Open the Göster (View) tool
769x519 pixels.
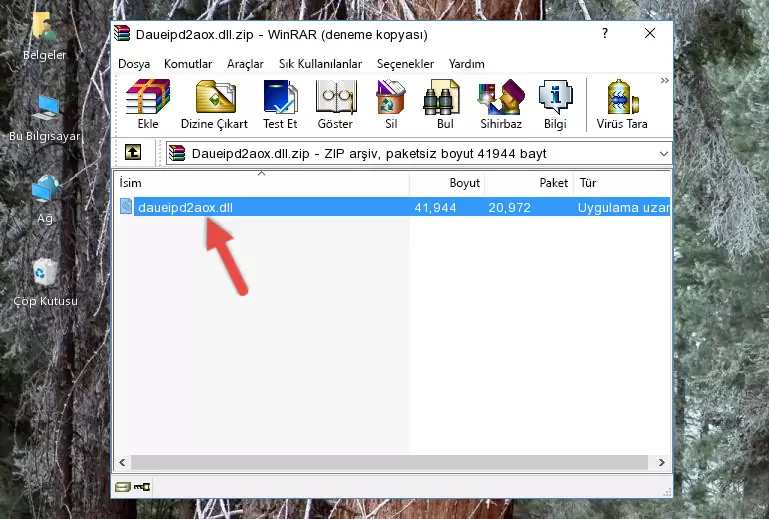(x=335, y=104)
